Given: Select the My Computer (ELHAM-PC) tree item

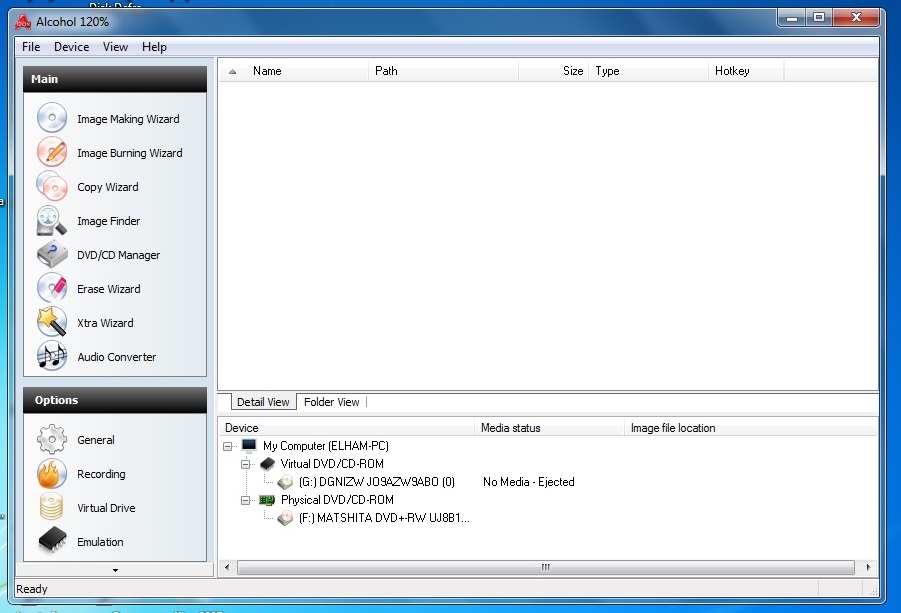Looking at the screenshot, I should pos(326,446).
